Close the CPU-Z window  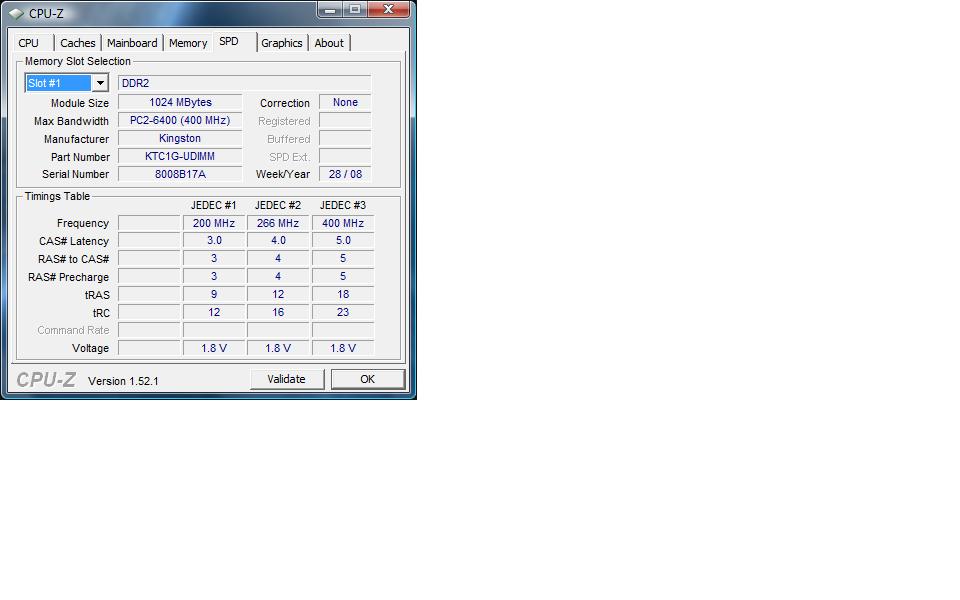(x=388, y=9)
